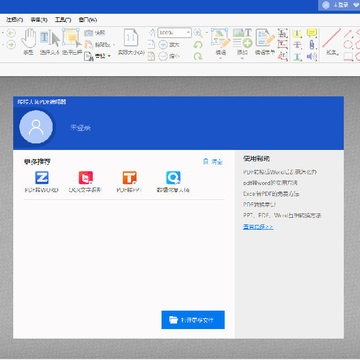This screenshot has width=360, height=360.
Task: Rotate view counterclockwise
Action: pos(198,45)
